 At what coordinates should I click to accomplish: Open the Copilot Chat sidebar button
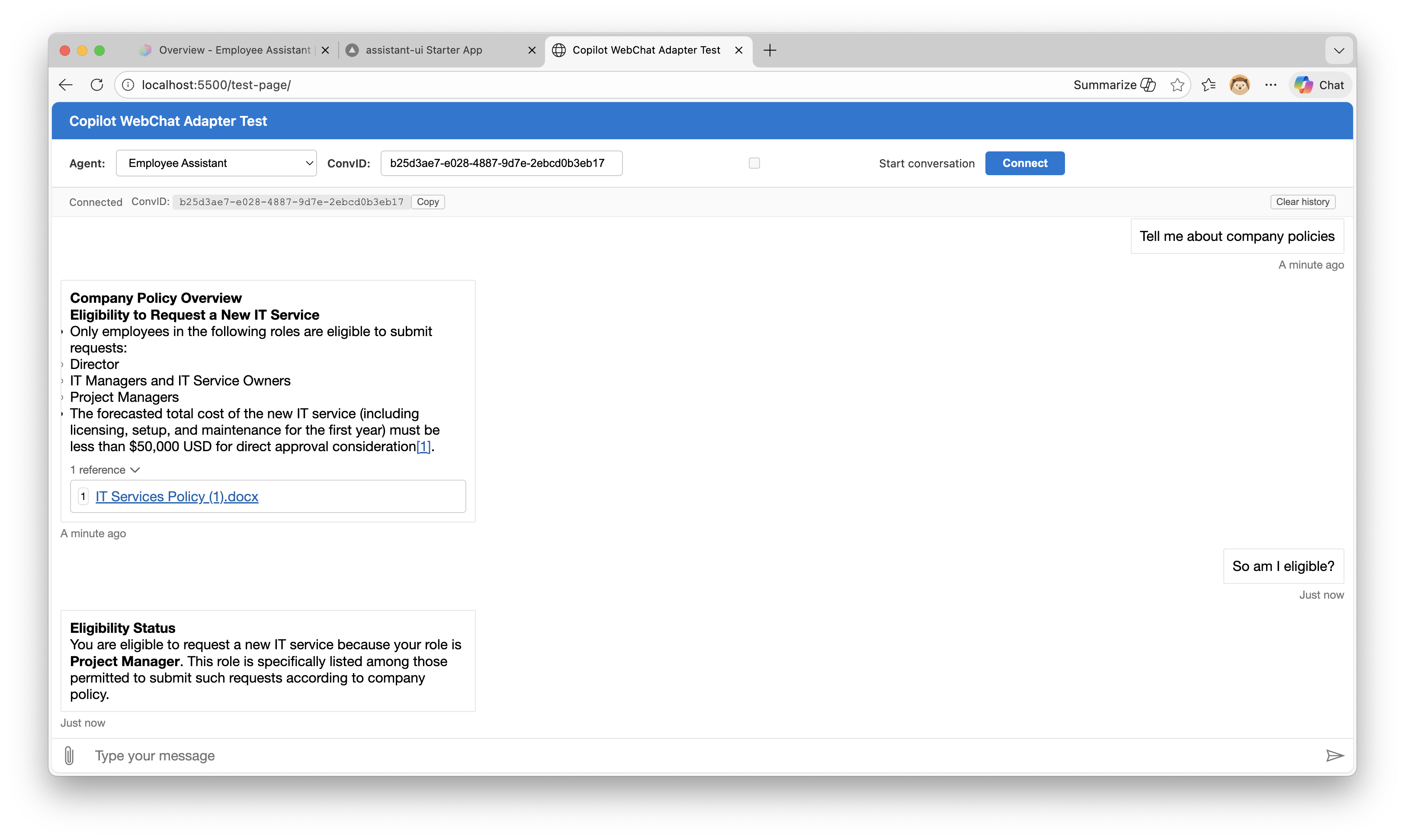[x=1319, y=85]
